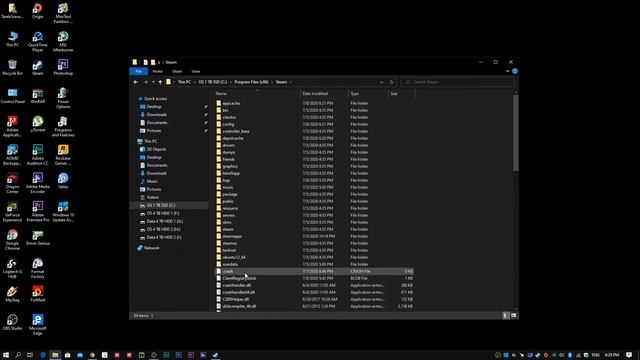Screen dimensions: 640x360
Task: Select the Driver Genius desktop shortcut
Action: click(x=38, y=238)
